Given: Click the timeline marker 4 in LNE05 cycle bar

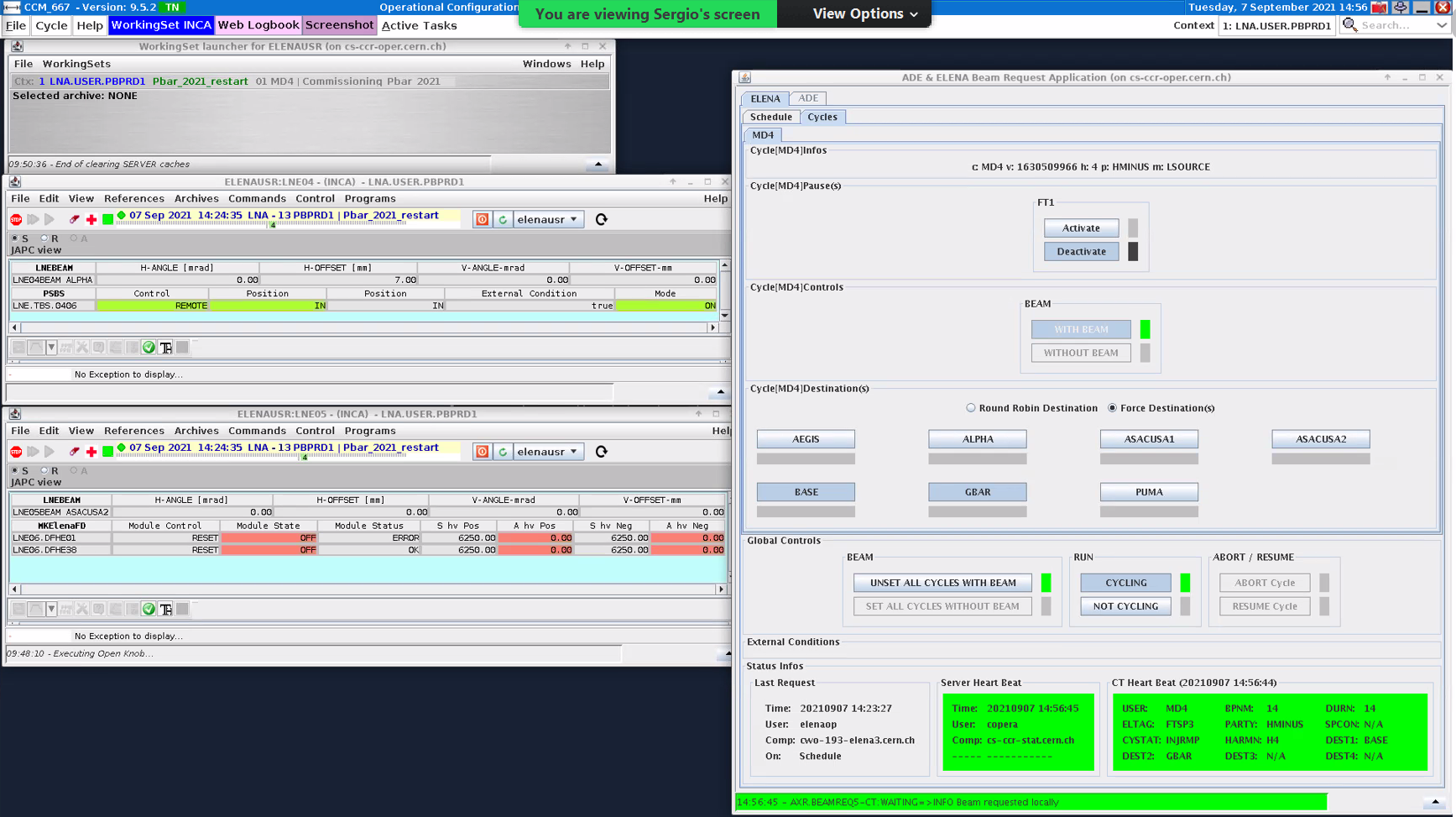Looking at the screenshot, I should (x=305, y=458).
